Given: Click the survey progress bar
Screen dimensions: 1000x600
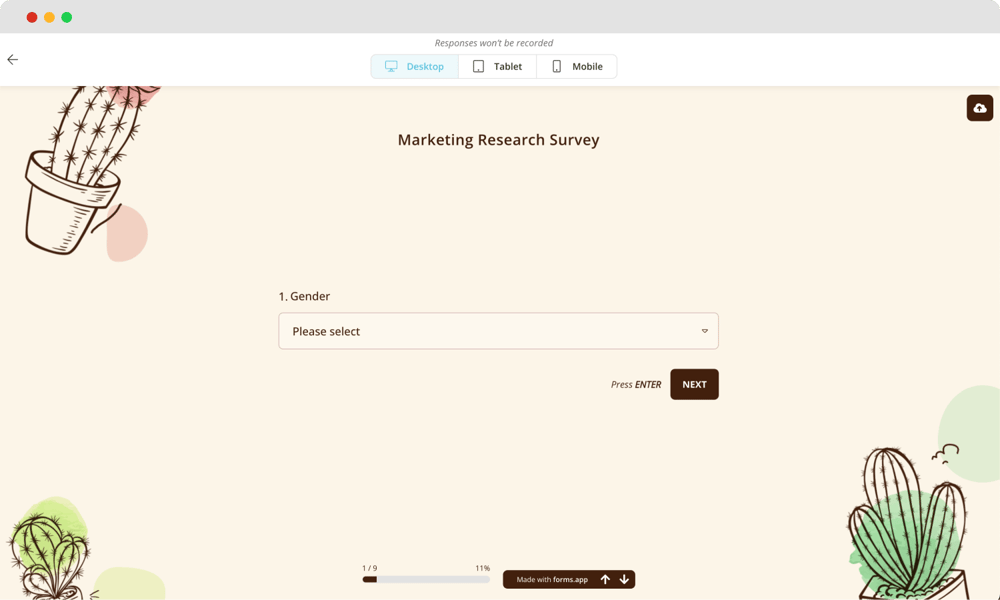Looking at the screenshot, I should (425, 578).
